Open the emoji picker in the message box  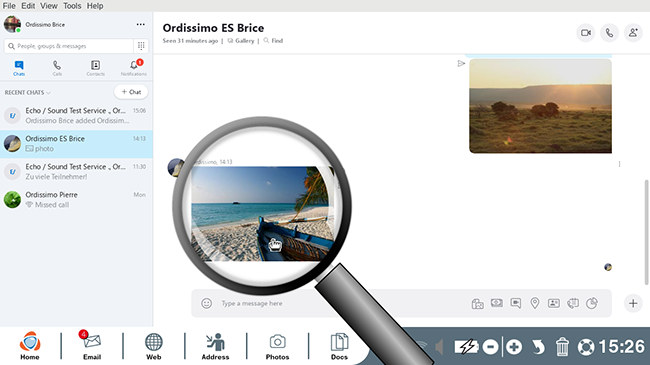206,303
